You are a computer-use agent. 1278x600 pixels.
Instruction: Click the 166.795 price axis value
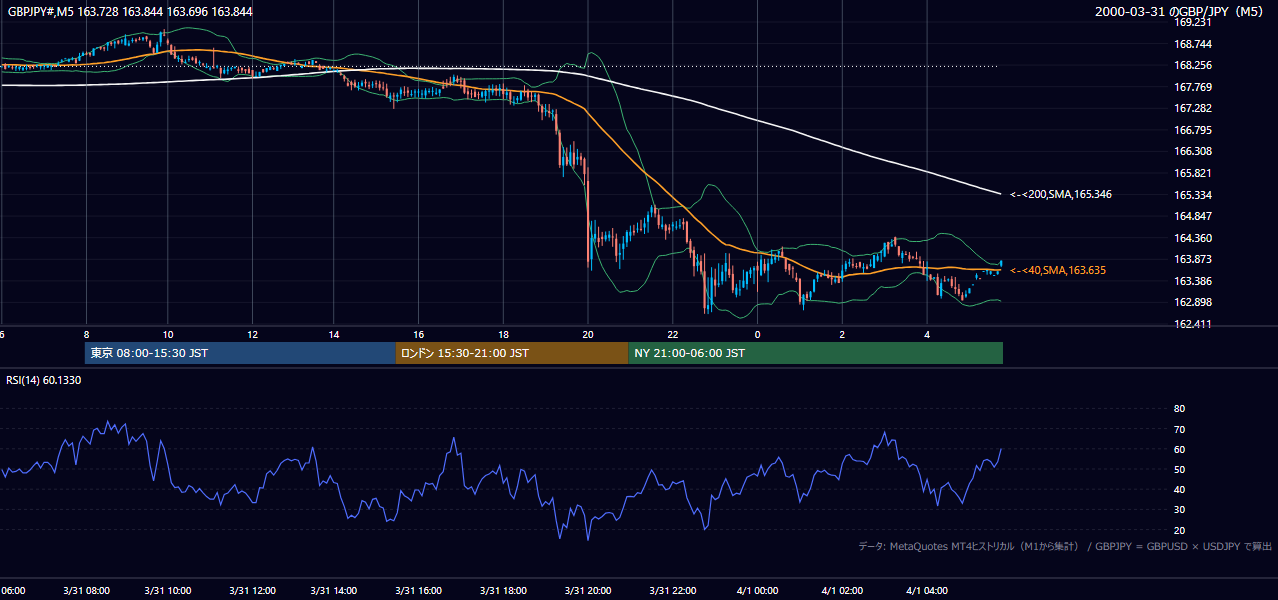pyautogui.click(x=1193, y=130)
